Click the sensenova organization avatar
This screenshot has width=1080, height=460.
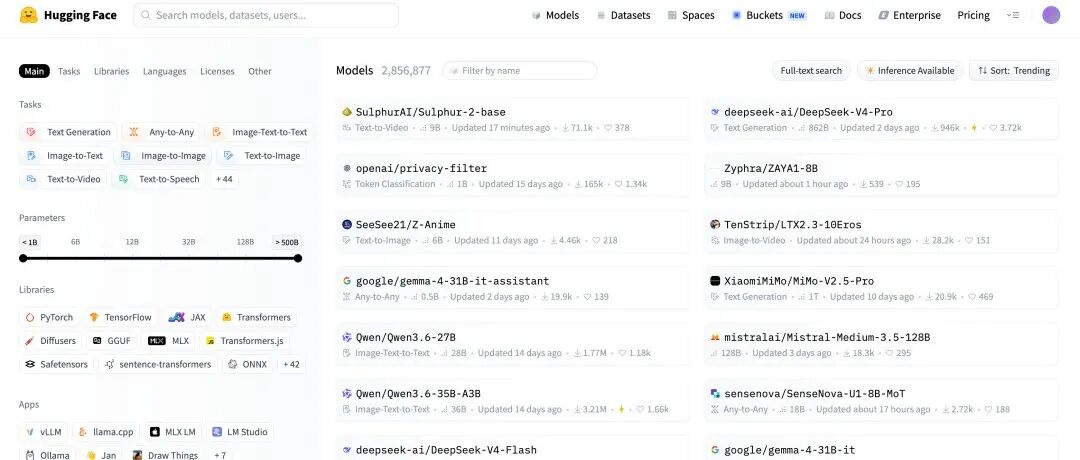point(715,394)
